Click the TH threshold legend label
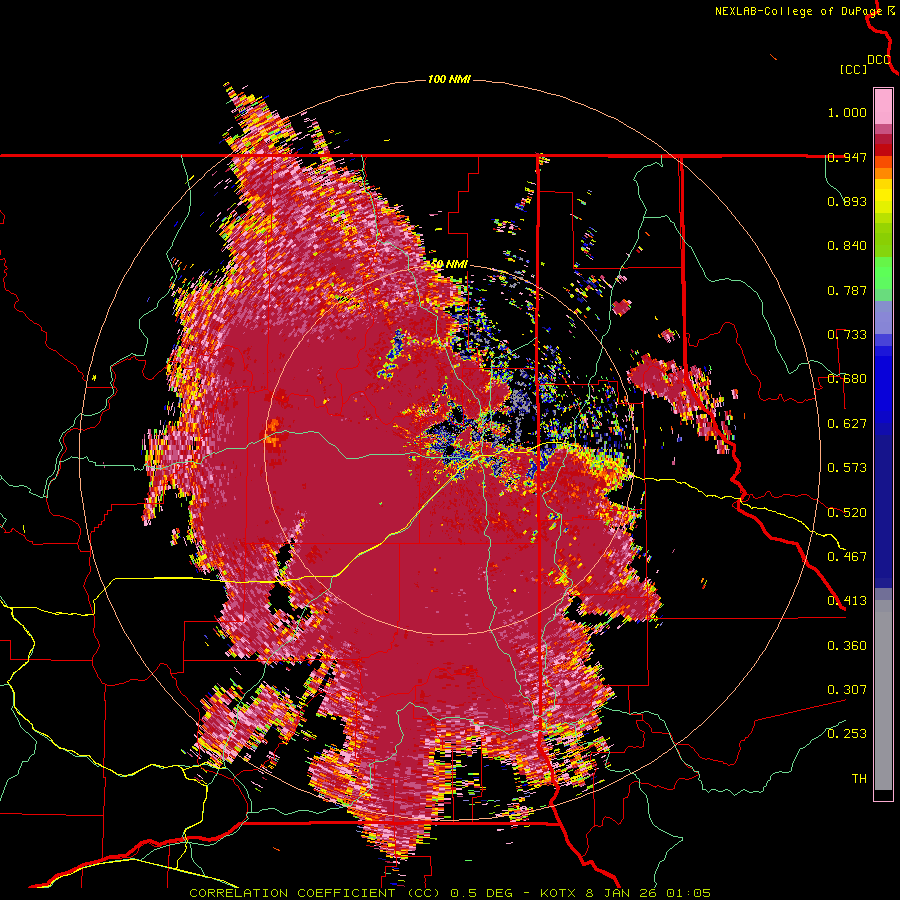The image size is (900, 900). 859,779
